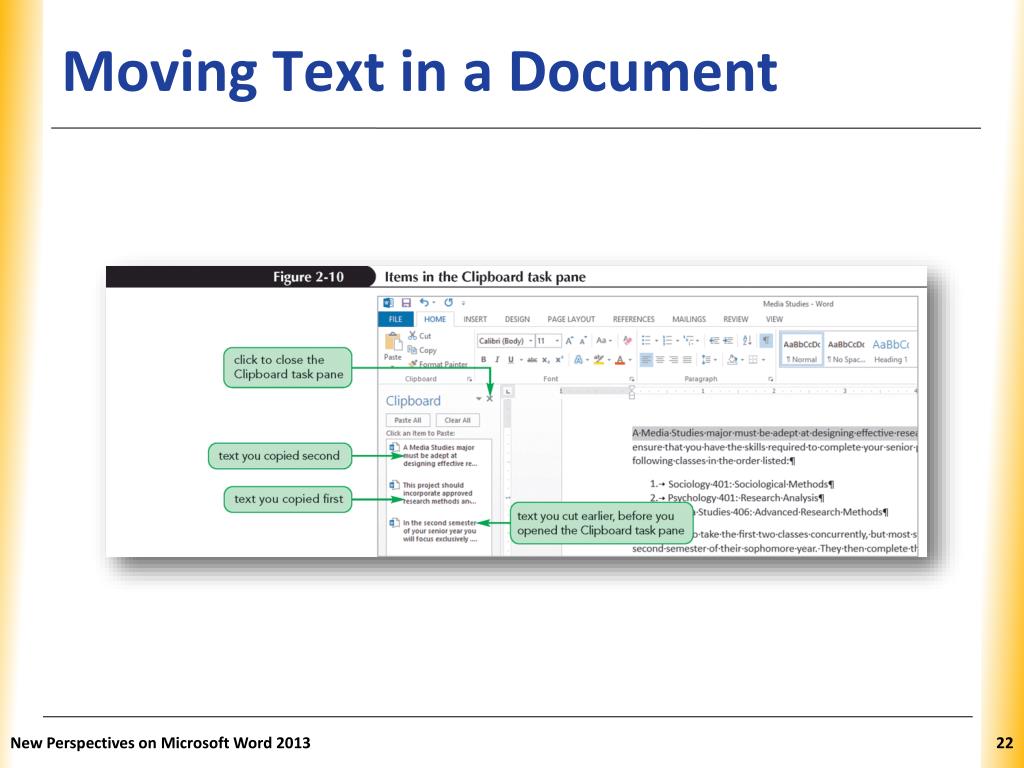The width and height of the screenshot is (1024, 768).
Task: Apply the Heading 1 style
Action: 891,350
